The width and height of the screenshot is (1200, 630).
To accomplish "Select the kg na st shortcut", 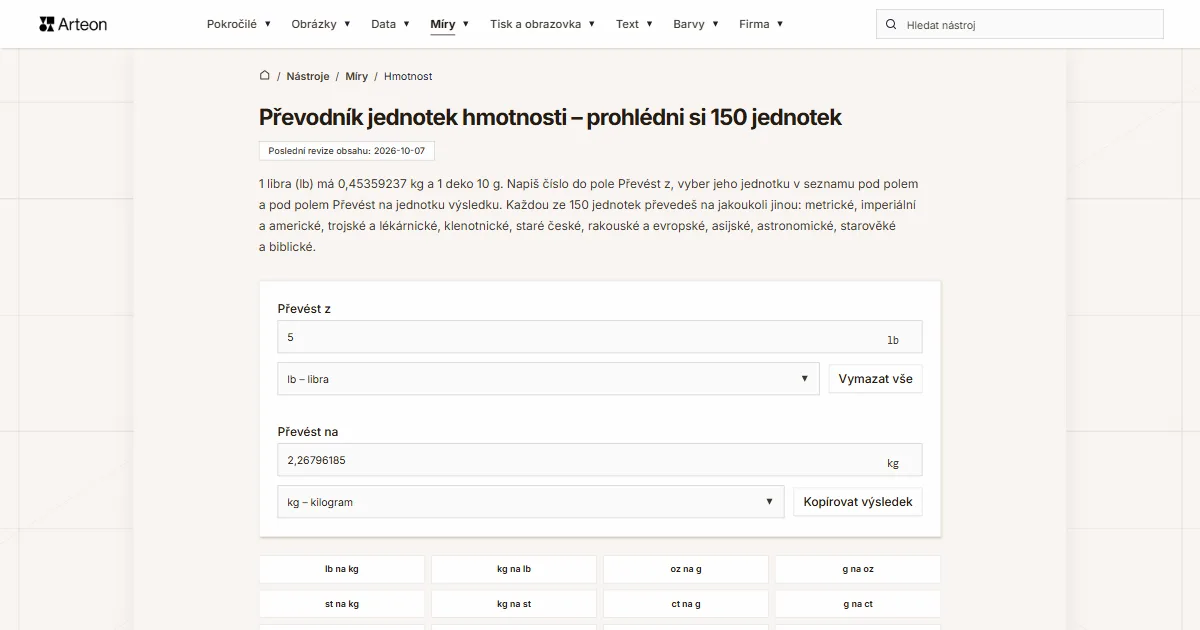I will click(514, 604).
